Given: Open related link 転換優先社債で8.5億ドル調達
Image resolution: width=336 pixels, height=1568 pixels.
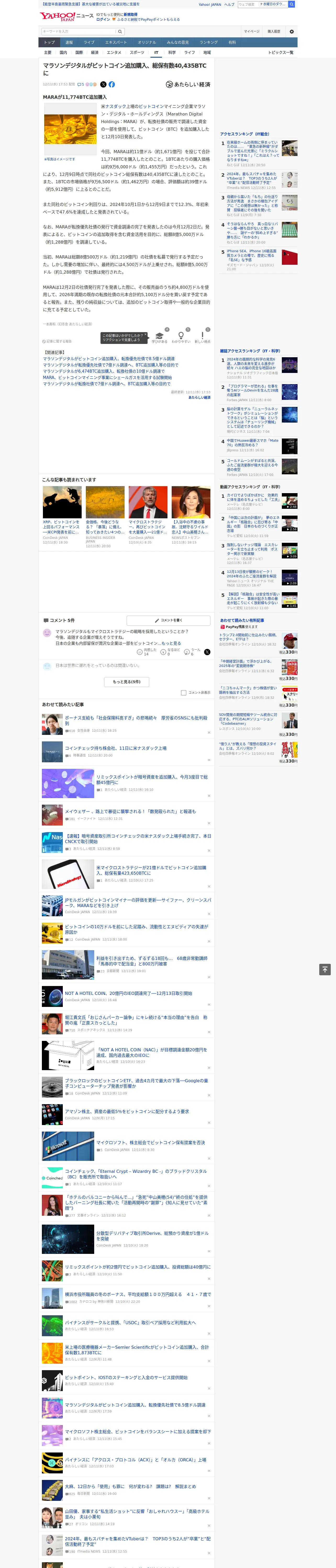Looking at the screenshot, I should [x=109, y=359].
